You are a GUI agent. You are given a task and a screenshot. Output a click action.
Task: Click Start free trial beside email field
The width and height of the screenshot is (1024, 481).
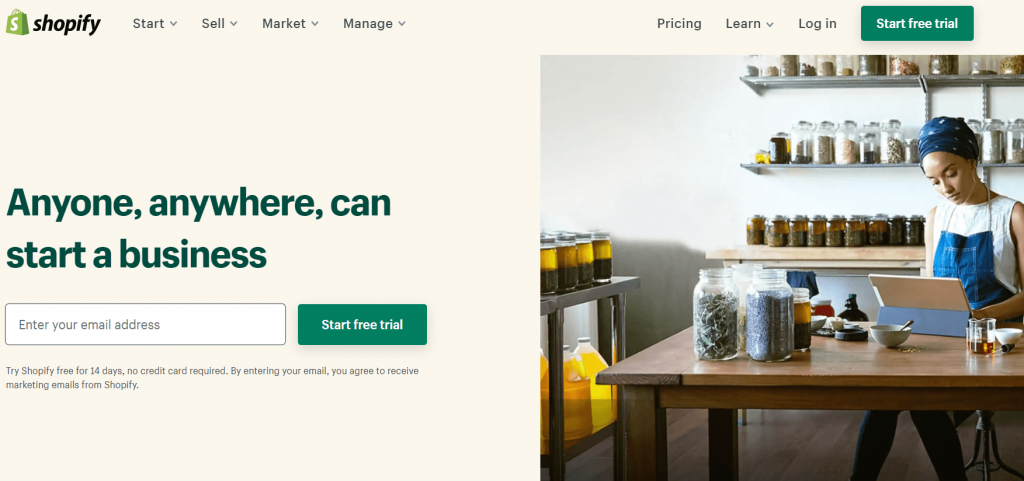(x=362, y=324)
